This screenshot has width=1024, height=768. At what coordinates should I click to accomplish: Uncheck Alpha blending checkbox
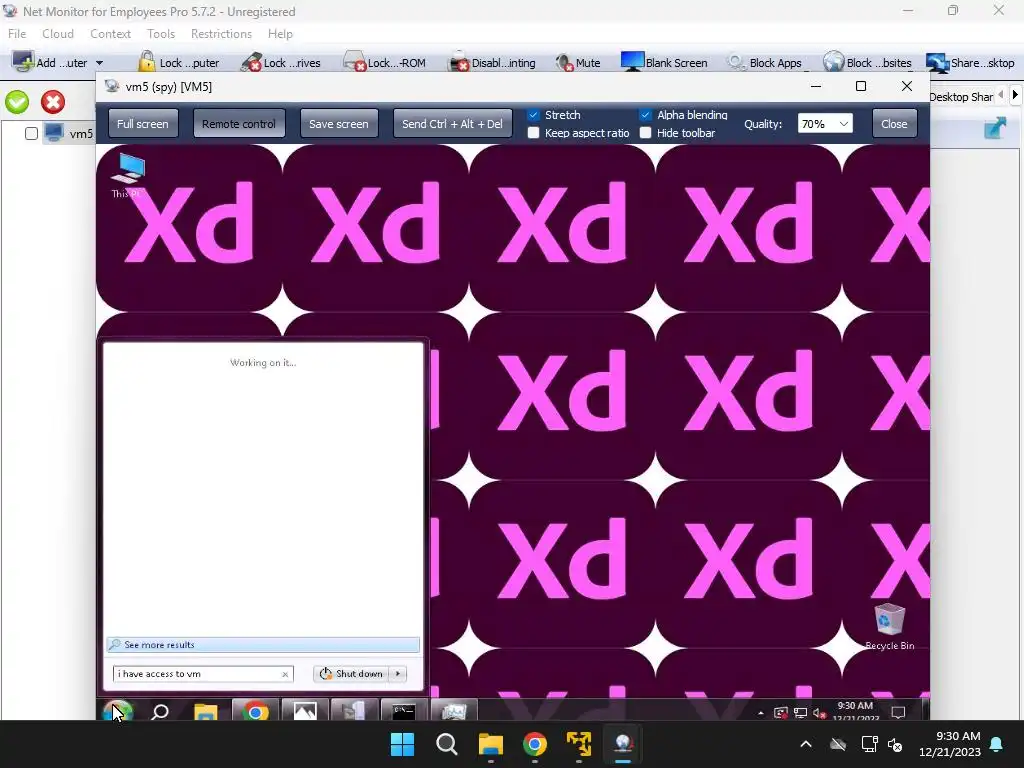(x=645, y=115)
